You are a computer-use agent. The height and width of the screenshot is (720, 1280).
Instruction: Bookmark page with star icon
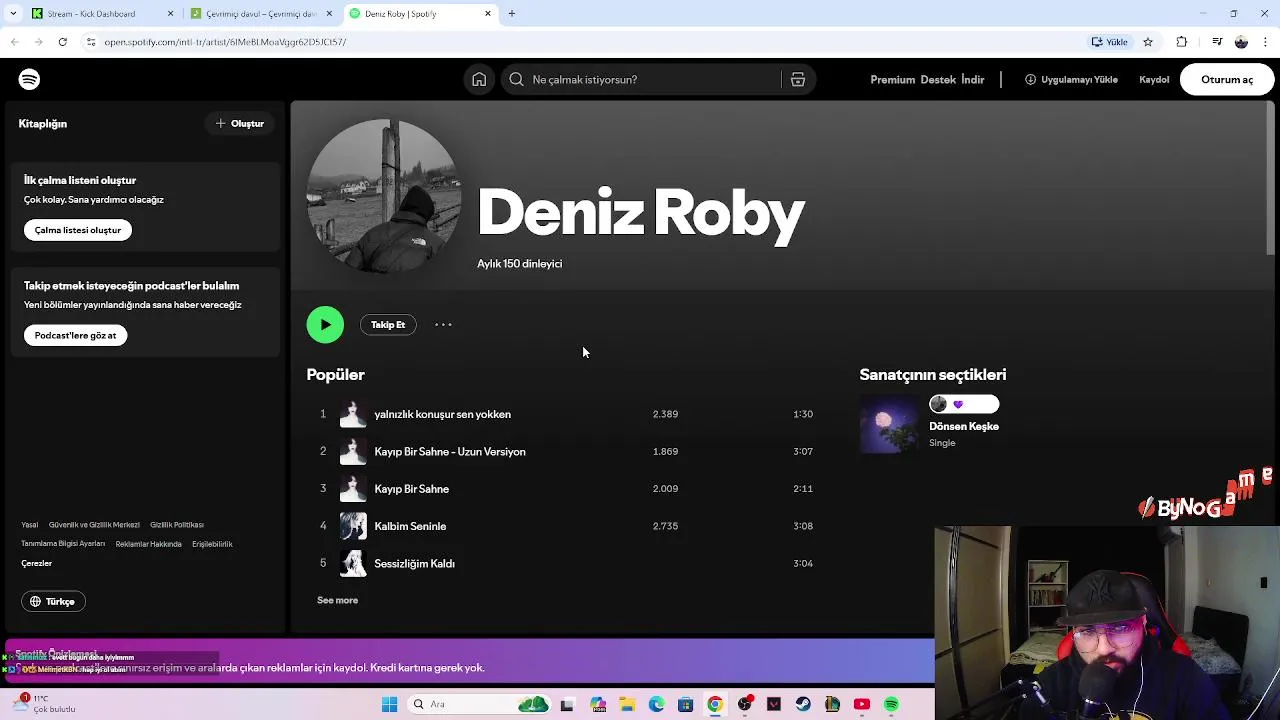click(x=1148, y=42)
